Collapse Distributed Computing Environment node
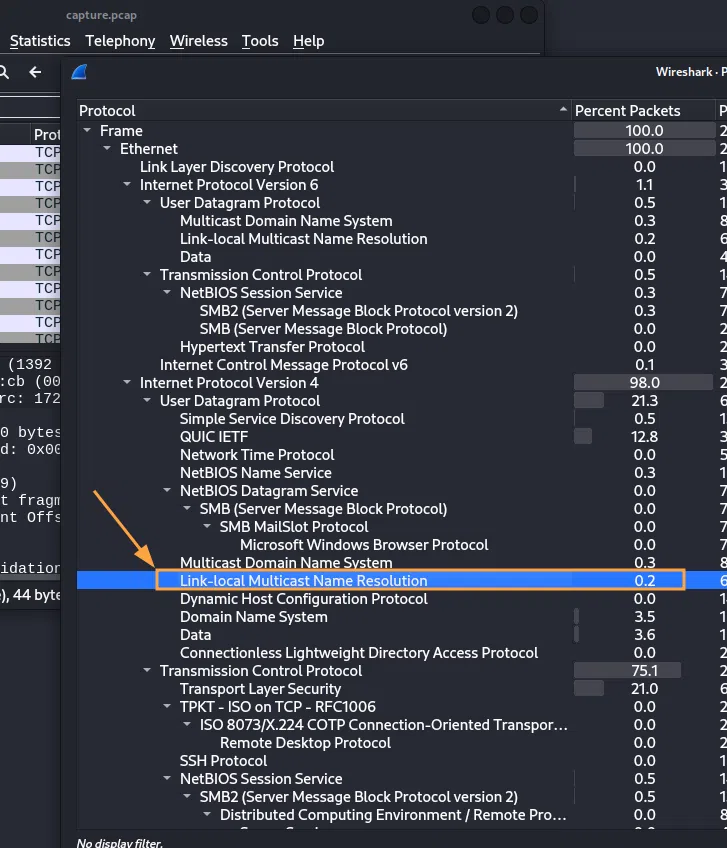Viewport: 727px width, 848px height. (x=207, y=814)
